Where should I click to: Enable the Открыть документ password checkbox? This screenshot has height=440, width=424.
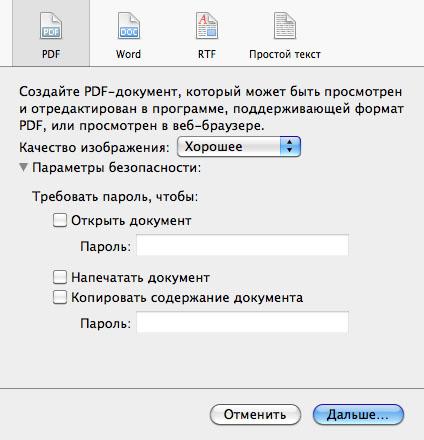60,220
